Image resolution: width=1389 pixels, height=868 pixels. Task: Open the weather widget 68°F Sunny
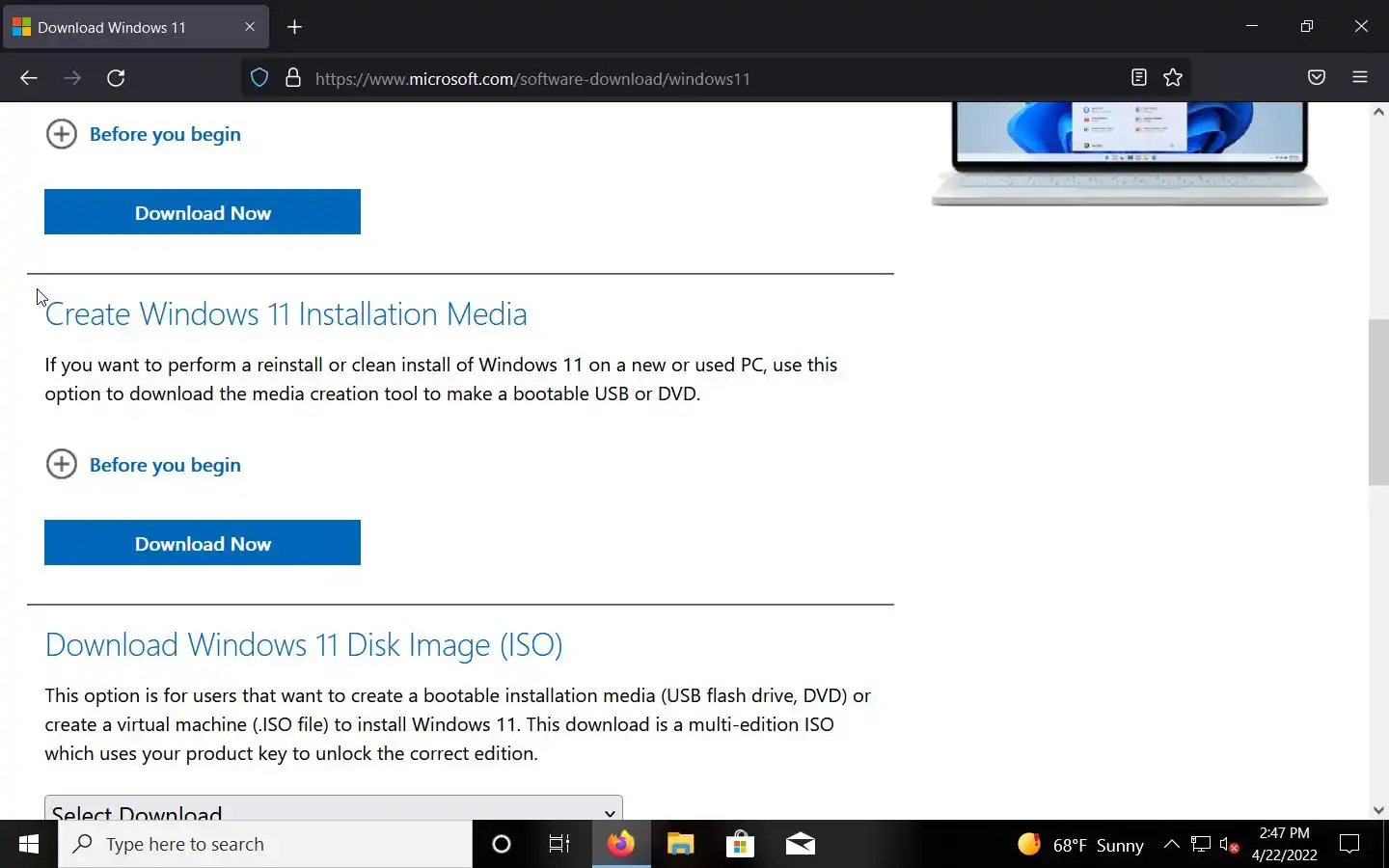click(x=1081, y=845)
